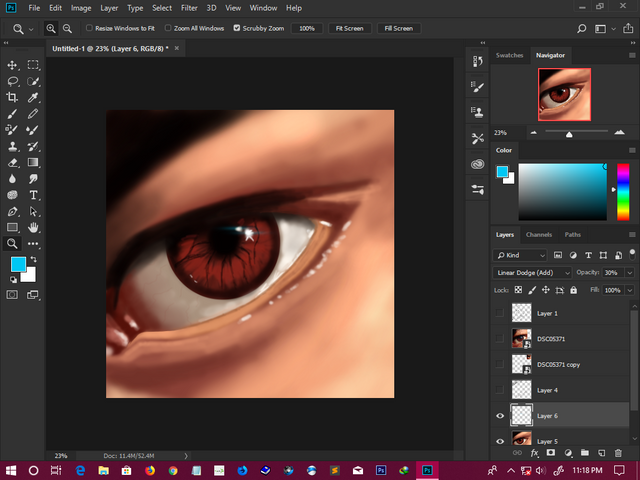This screenshot has width=640, height=480.
Task: Click the 100% zoom button
Action: [x=307, y=29]
